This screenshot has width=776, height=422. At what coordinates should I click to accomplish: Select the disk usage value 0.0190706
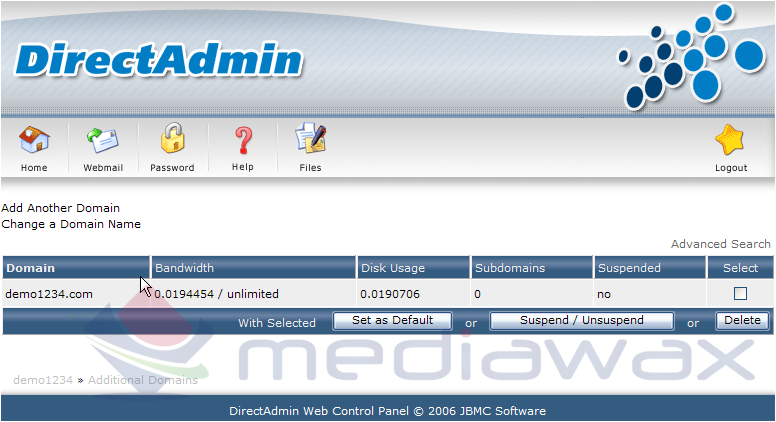pyautogui.click(x=389, y=294)
